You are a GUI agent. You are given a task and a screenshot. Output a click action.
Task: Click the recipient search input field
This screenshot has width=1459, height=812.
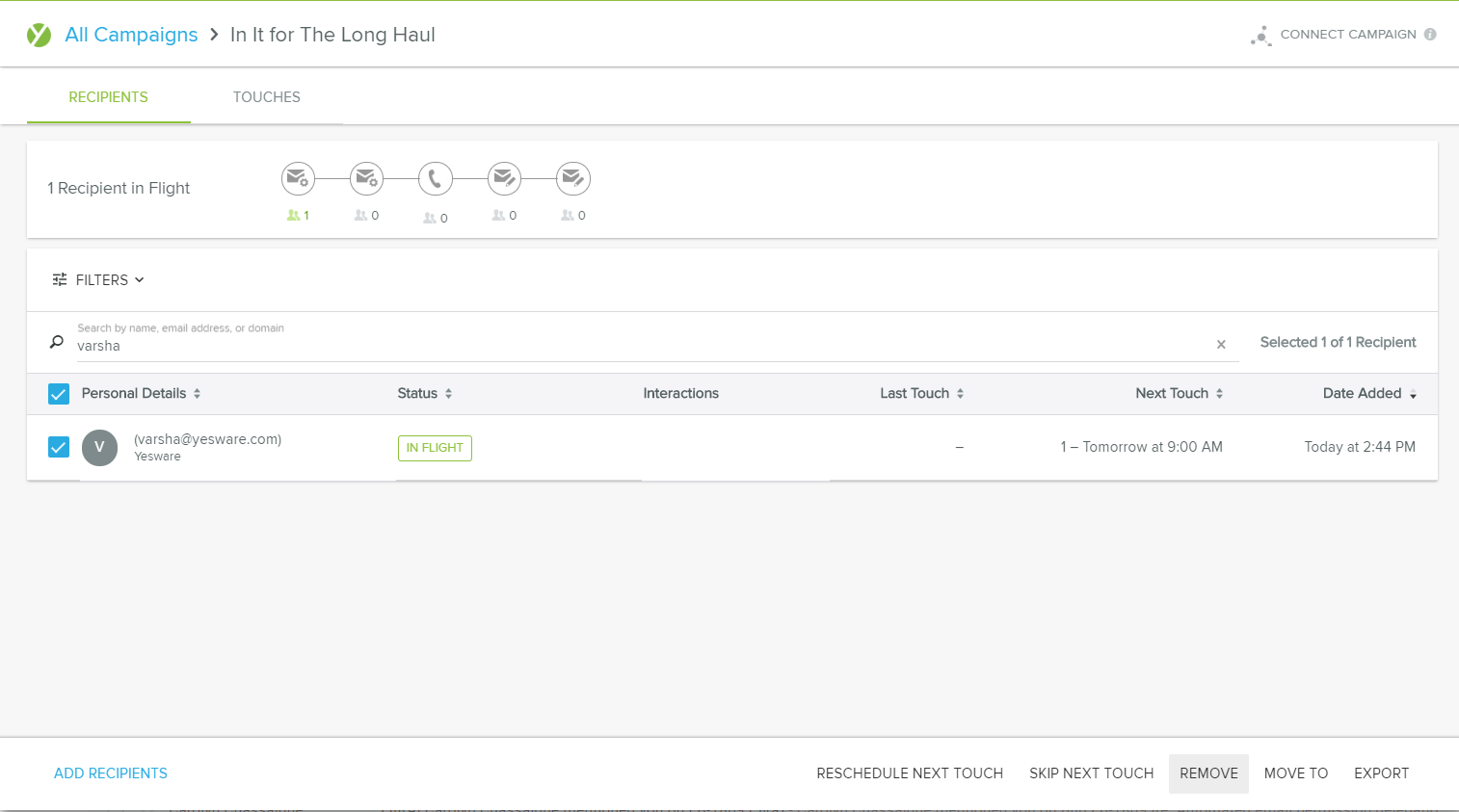pyautogui.click(x=636, y=346)
